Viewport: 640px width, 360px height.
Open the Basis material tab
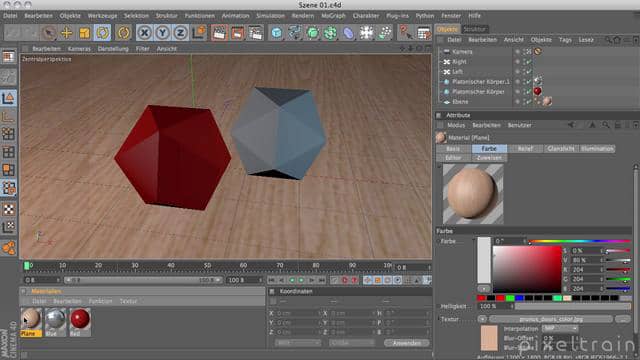pos(453,149)
